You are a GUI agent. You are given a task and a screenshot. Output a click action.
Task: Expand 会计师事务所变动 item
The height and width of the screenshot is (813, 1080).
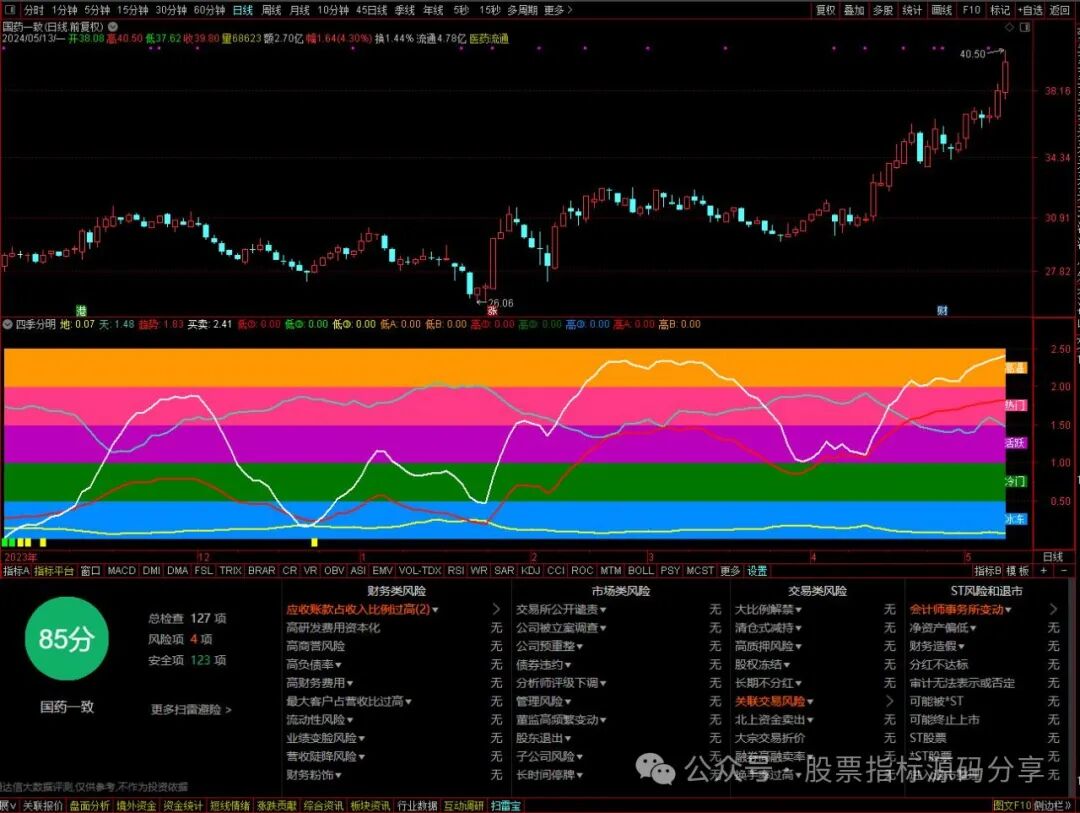(961, 609)
